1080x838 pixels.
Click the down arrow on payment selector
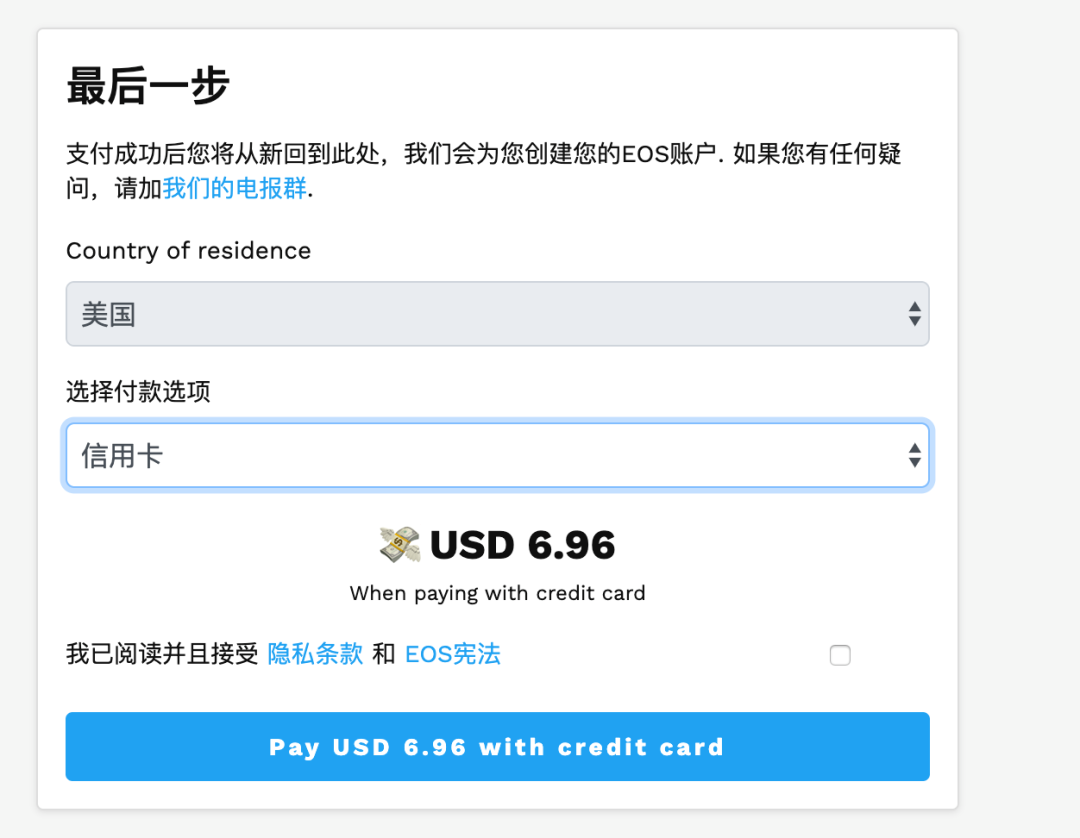click(x=913, y=461)
